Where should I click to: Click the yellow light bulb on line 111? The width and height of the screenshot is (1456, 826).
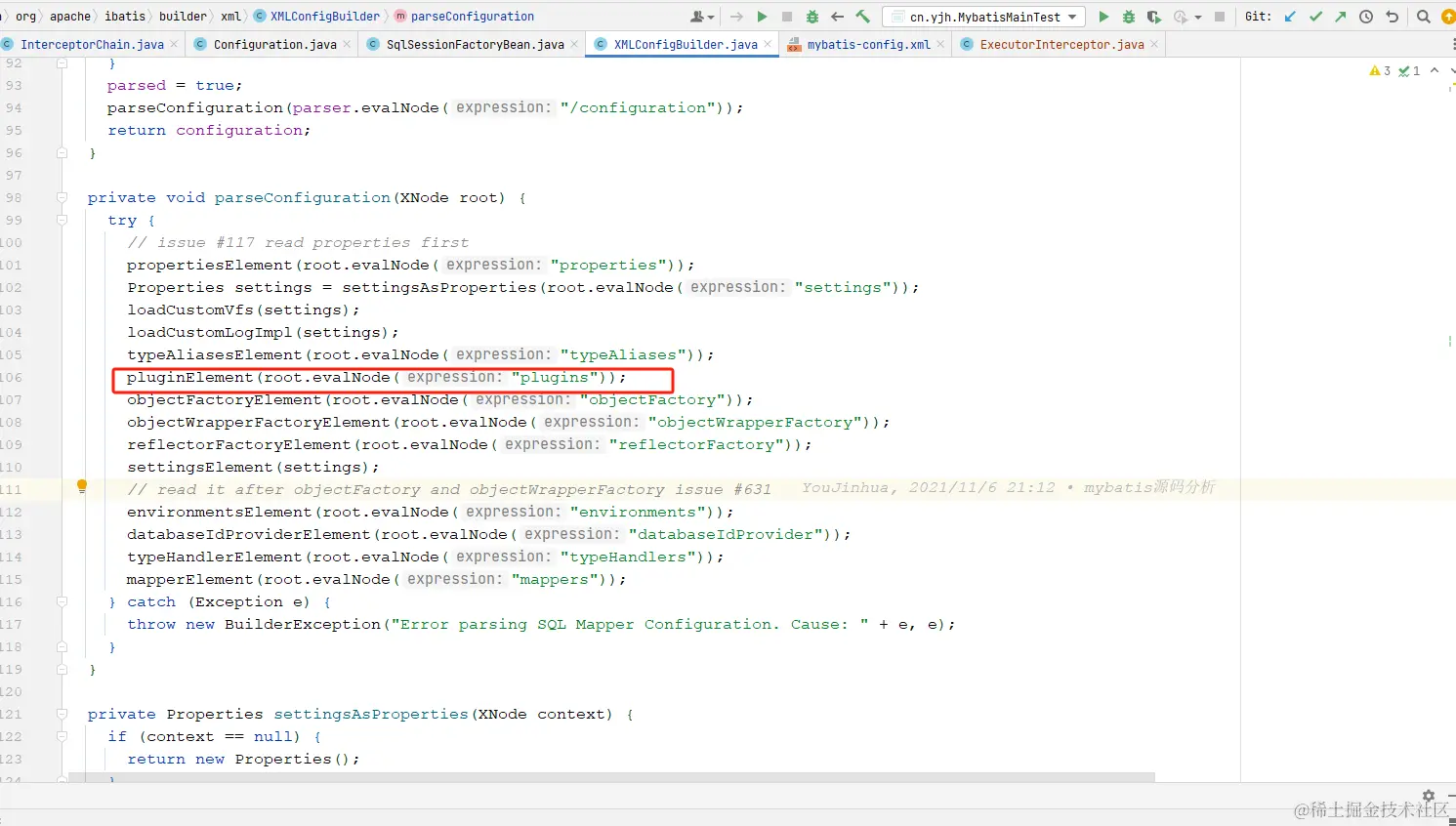pos(82,486)
